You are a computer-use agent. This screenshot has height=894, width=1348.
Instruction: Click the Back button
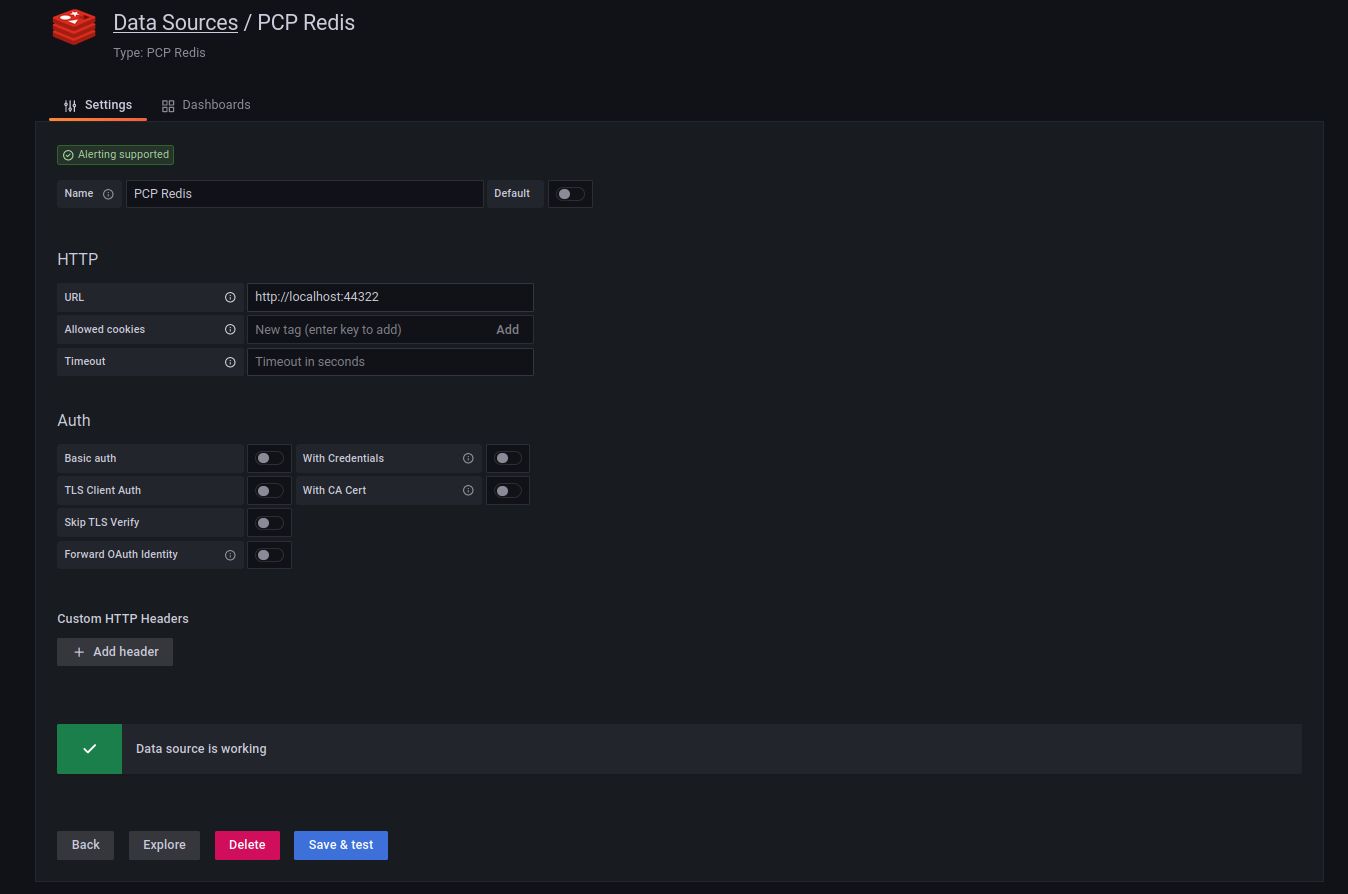pyautogui.click(x=86, y=845)
